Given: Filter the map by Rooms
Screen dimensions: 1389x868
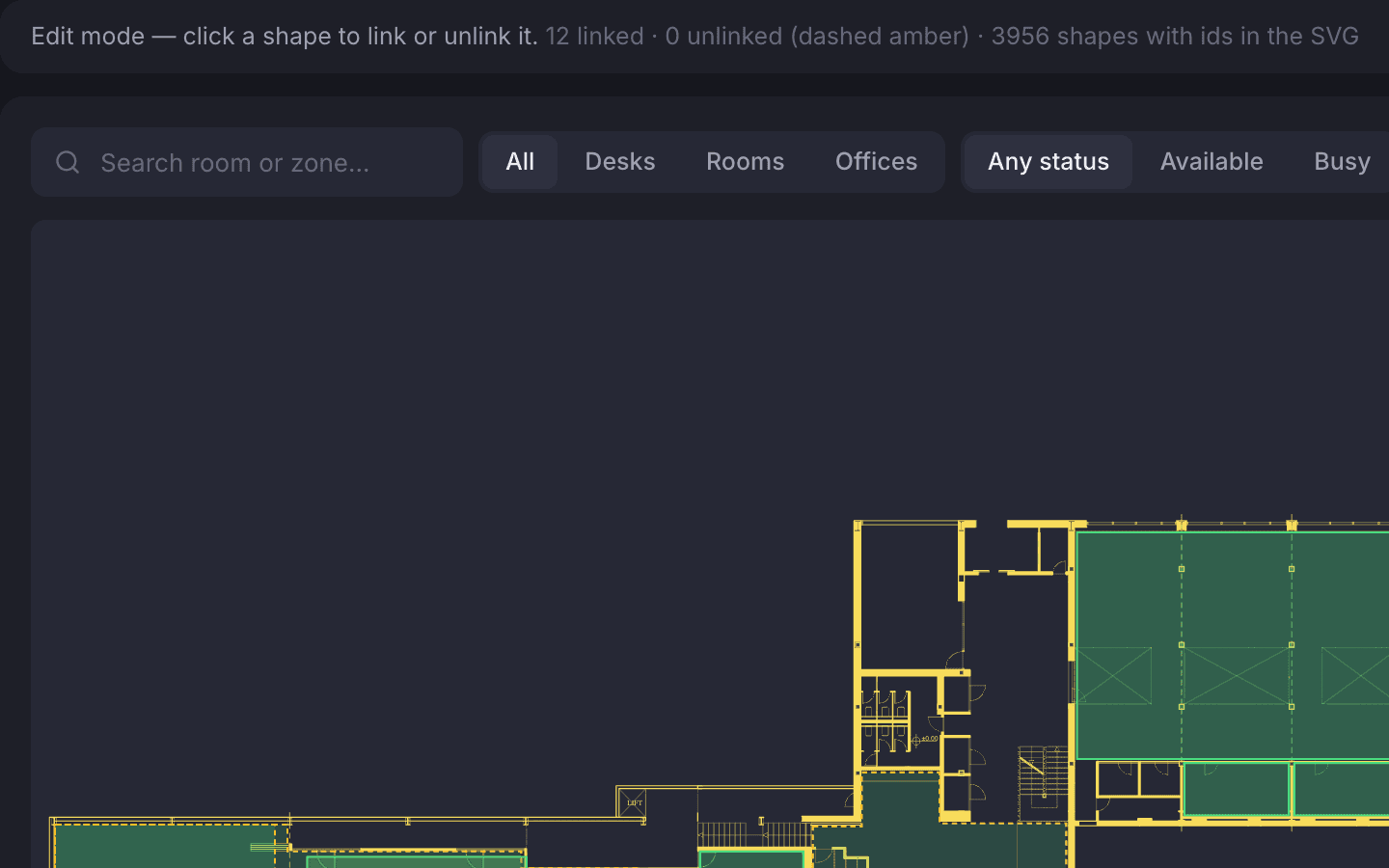Looking at the screenshot, I should point(746,162).
